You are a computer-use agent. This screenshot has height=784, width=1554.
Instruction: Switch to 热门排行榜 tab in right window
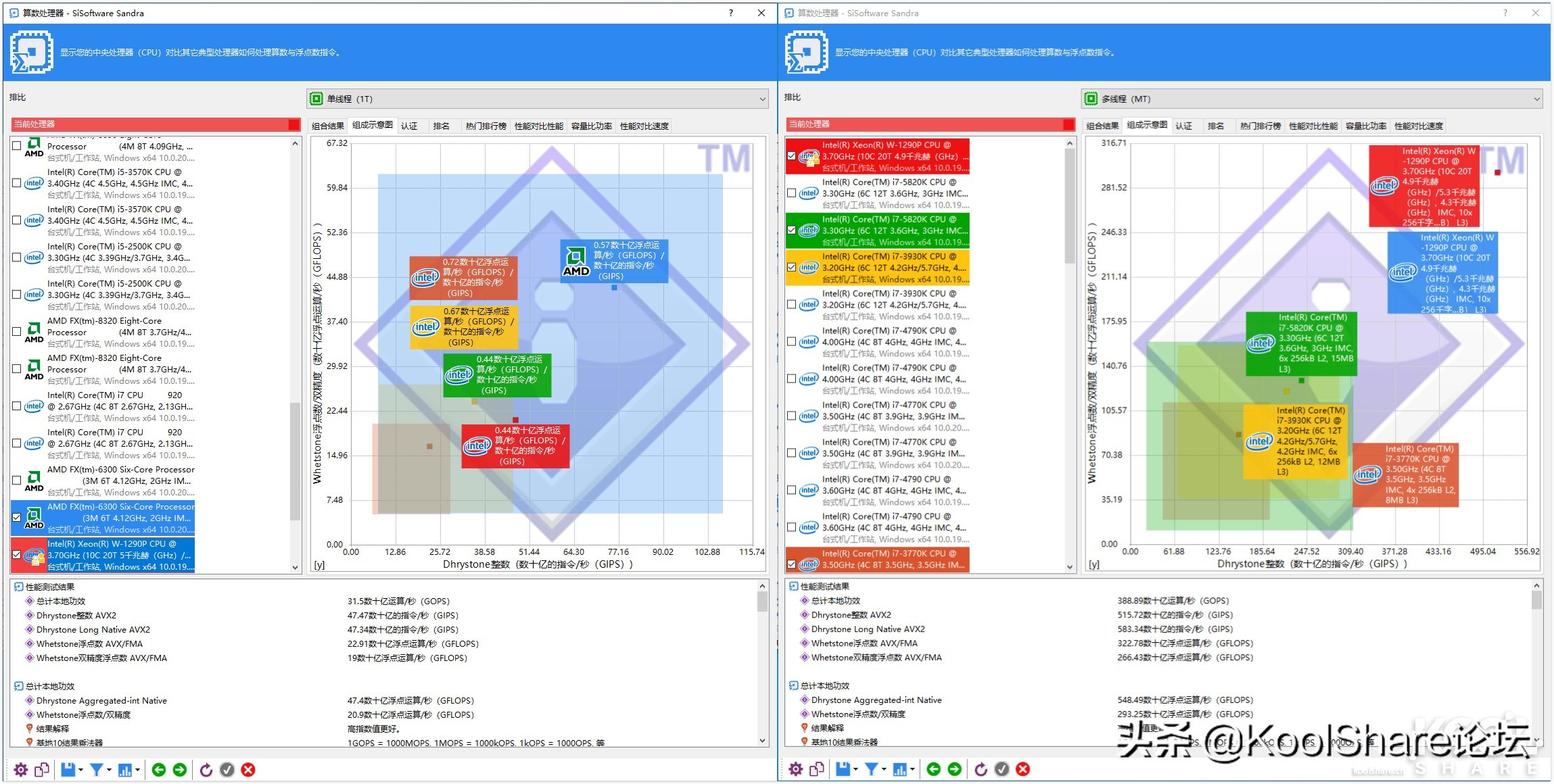click(x=1261, y=126)
